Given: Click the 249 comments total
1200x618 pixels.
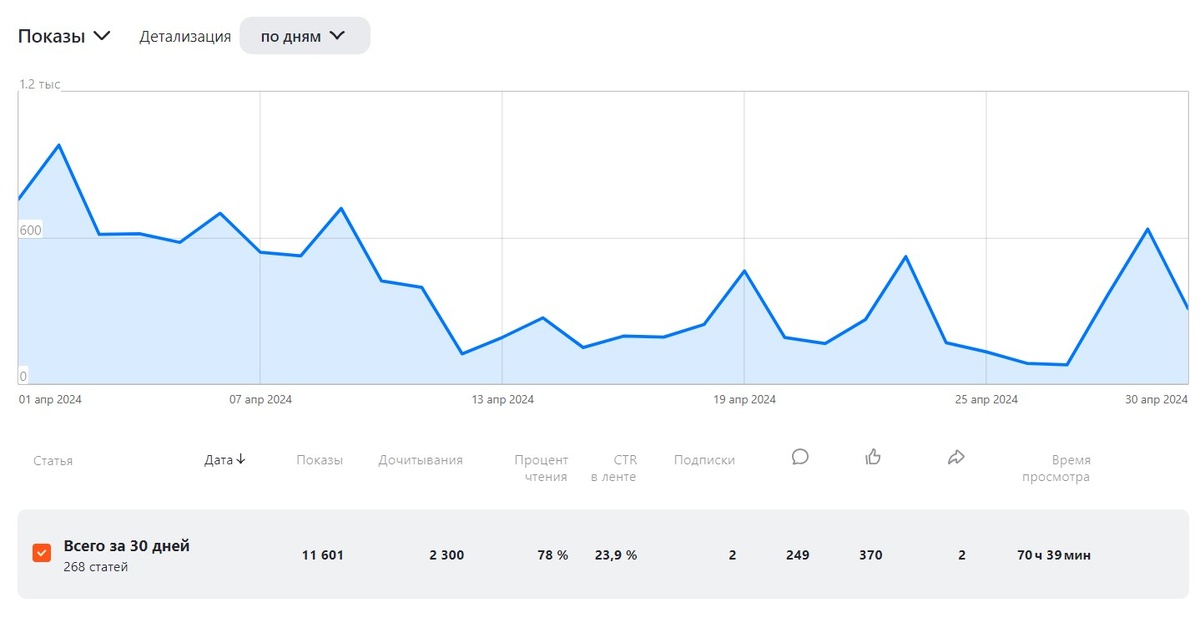Looking at the screenshot, I should pos(798,555).
